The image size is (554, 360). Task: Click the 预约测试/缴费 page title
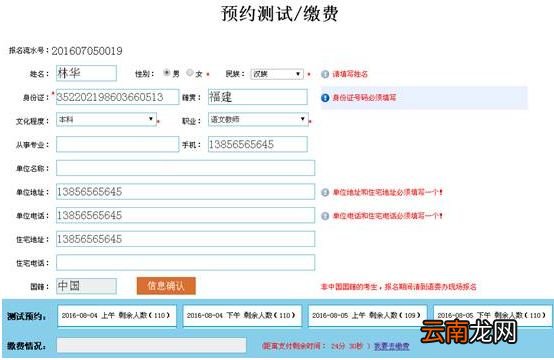click(x=279, y=14)
